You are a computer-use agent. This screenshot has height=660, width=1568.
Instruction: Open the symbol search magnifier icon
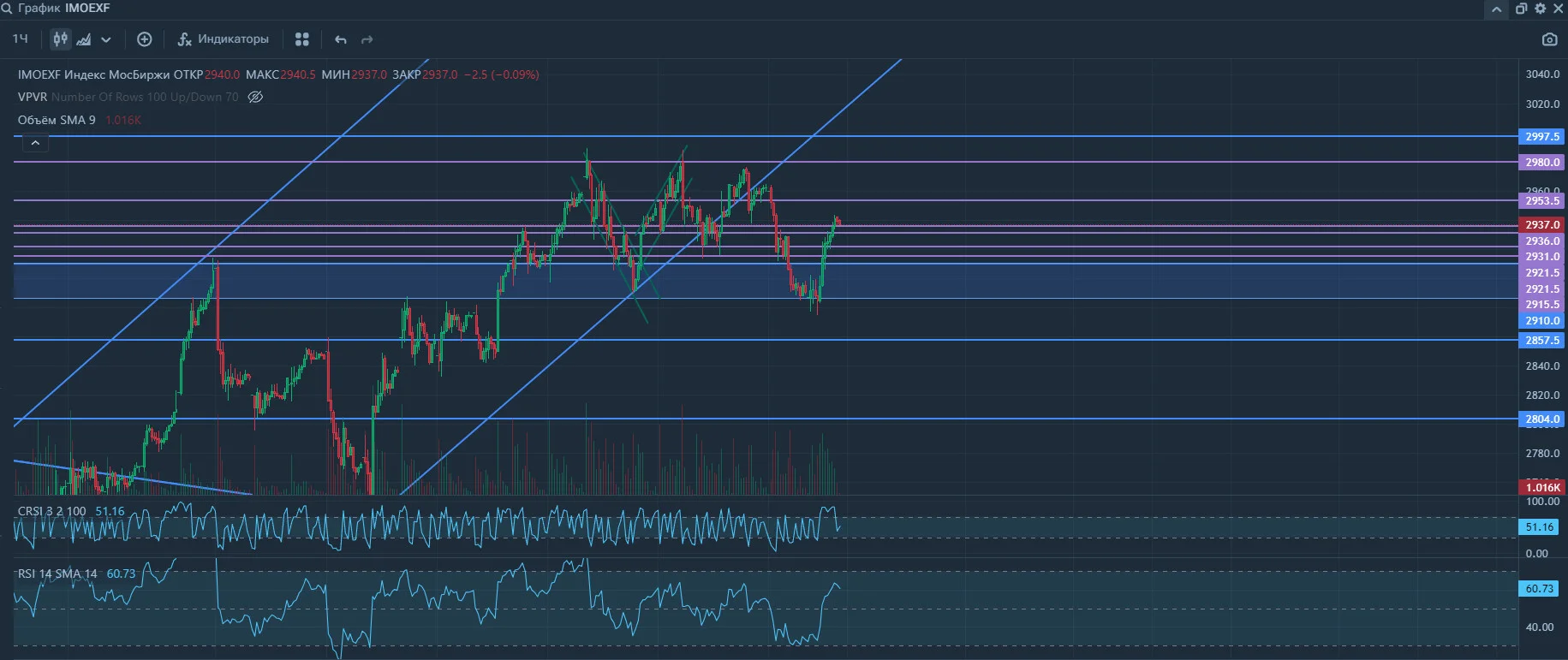(x=6, y=9)
